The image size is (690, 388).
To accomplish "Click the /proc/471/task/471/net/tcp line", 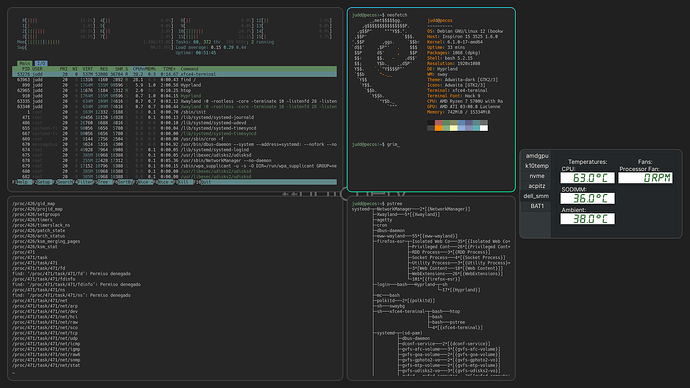I will [45, 333].
